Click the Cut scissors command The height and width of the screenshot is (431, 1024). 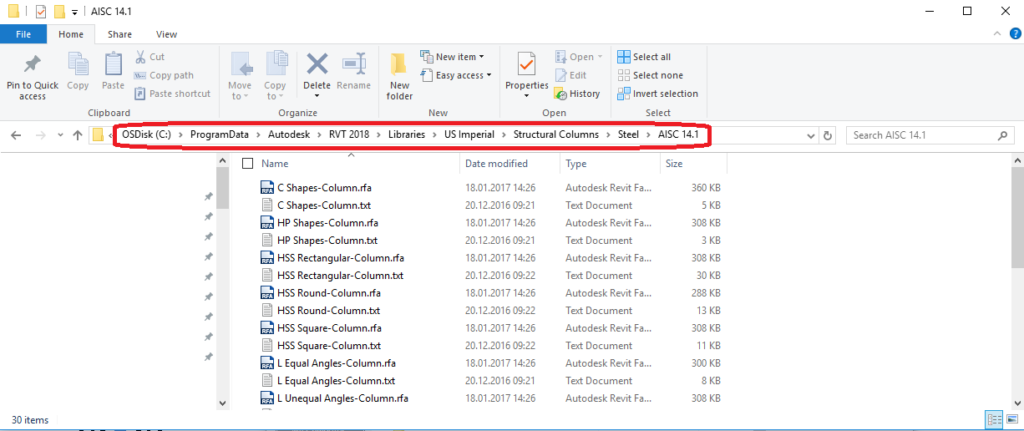coord(150,57)
